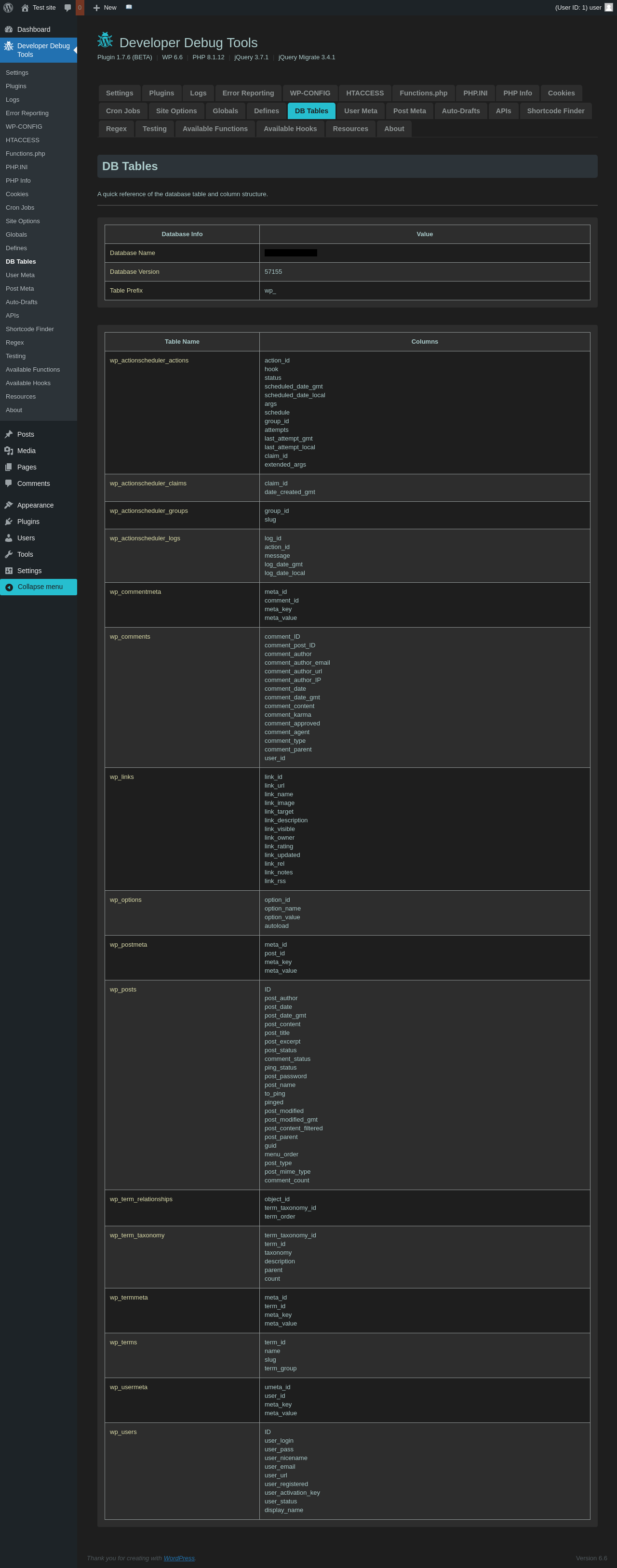Click the comment_karma column entry
617x1568 pixels.
pos(288,715)
